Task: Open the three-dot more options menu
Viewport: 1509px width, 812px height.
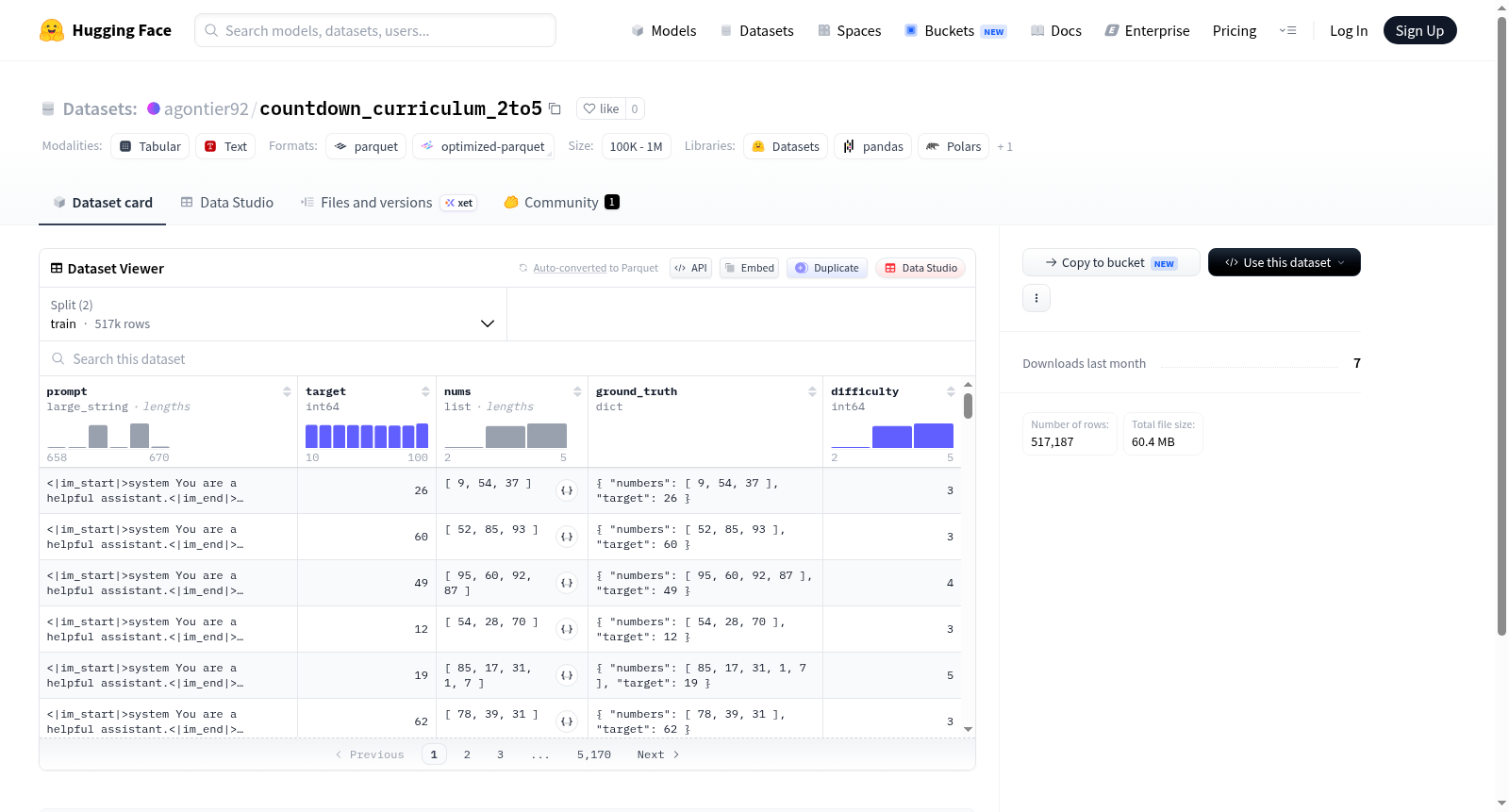Action: tap(1036, 298)
